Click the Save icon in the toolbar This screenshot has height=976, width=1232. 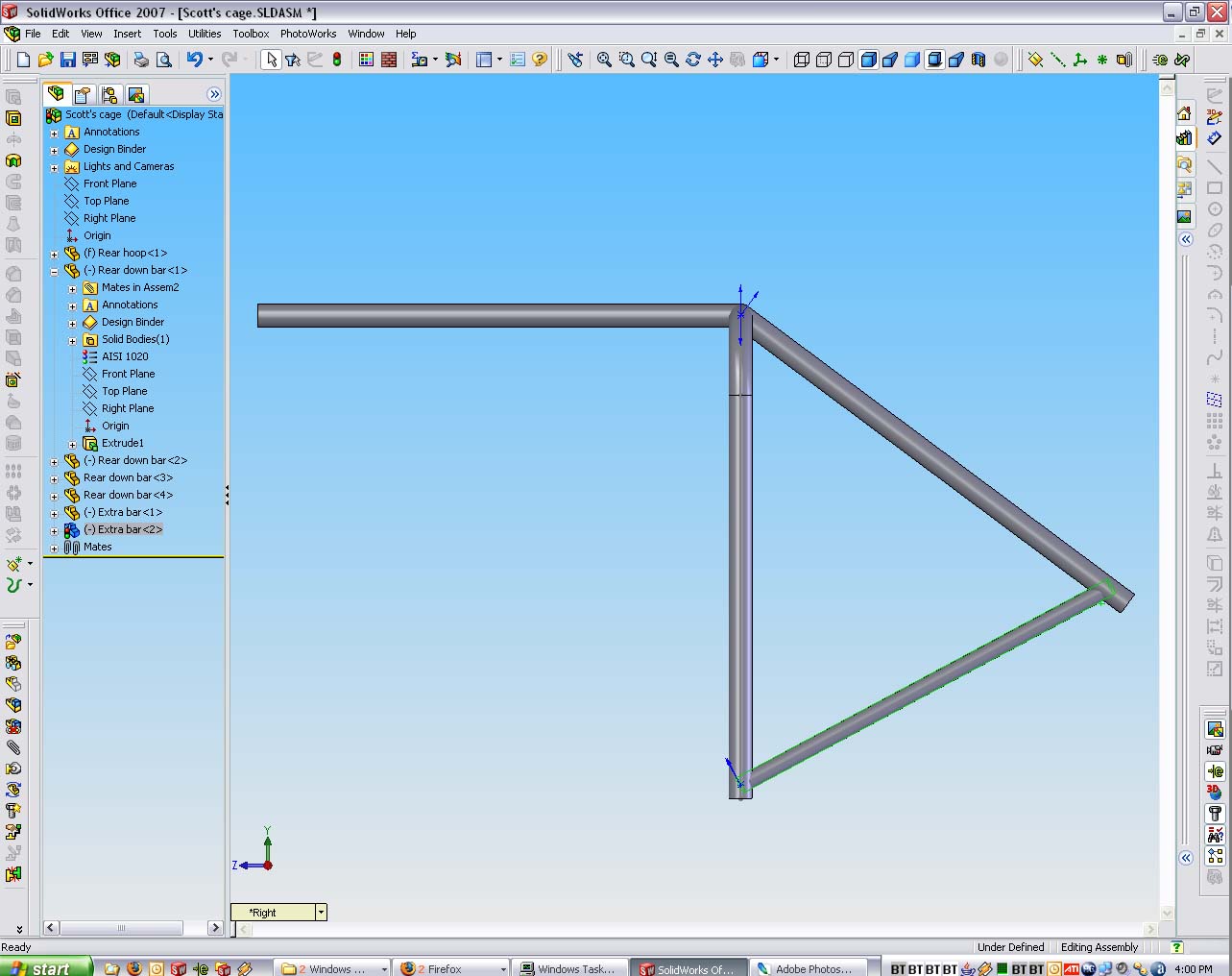click(67, 60)
